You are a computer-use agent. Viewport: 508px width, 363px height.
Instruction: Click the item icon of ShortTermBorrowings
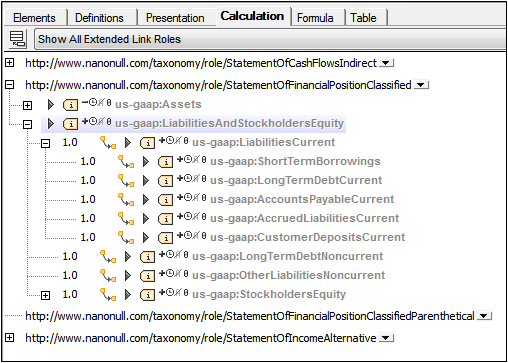[x=165, y=162]
